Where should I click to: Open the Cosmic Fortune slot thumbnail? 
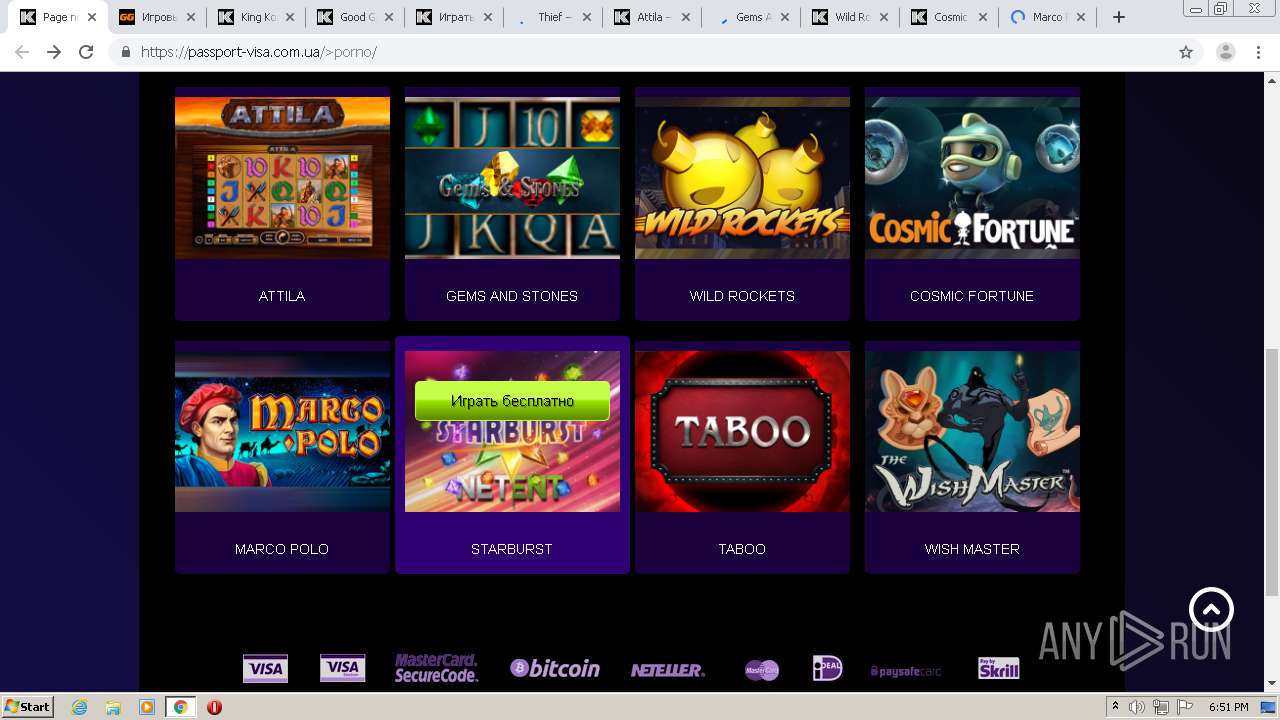[972, 178]
